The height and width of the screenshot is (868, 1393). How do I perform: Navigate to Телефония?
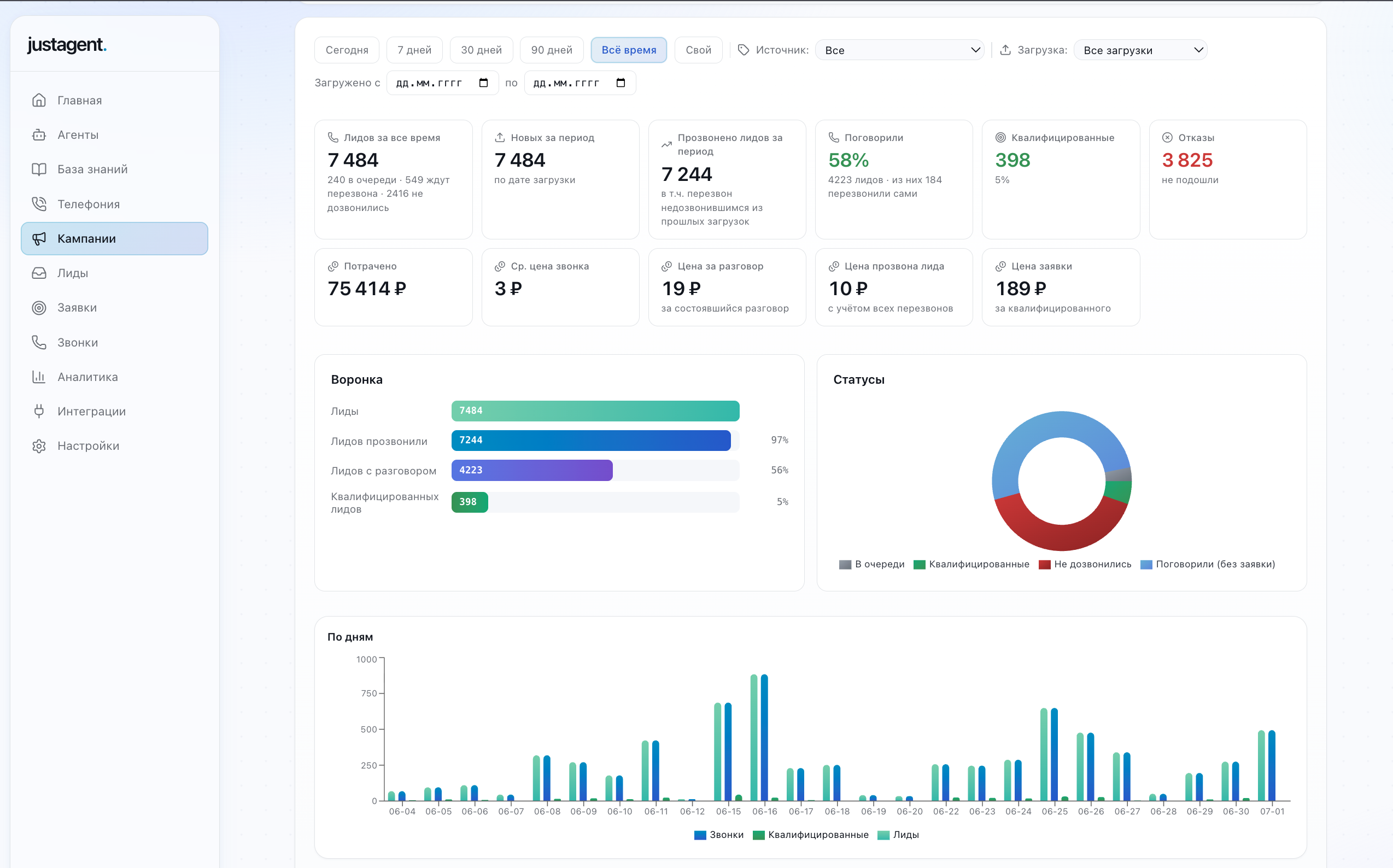coord(114,204)
